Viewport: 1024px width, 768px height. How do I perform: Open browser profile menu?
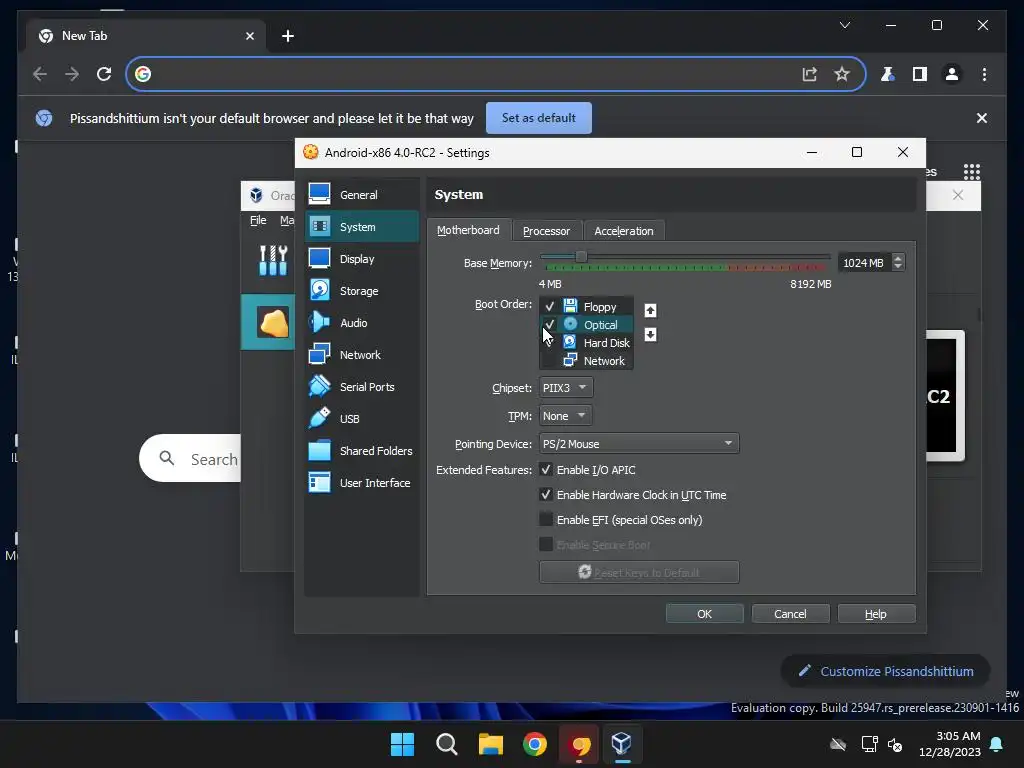[952, 74]
